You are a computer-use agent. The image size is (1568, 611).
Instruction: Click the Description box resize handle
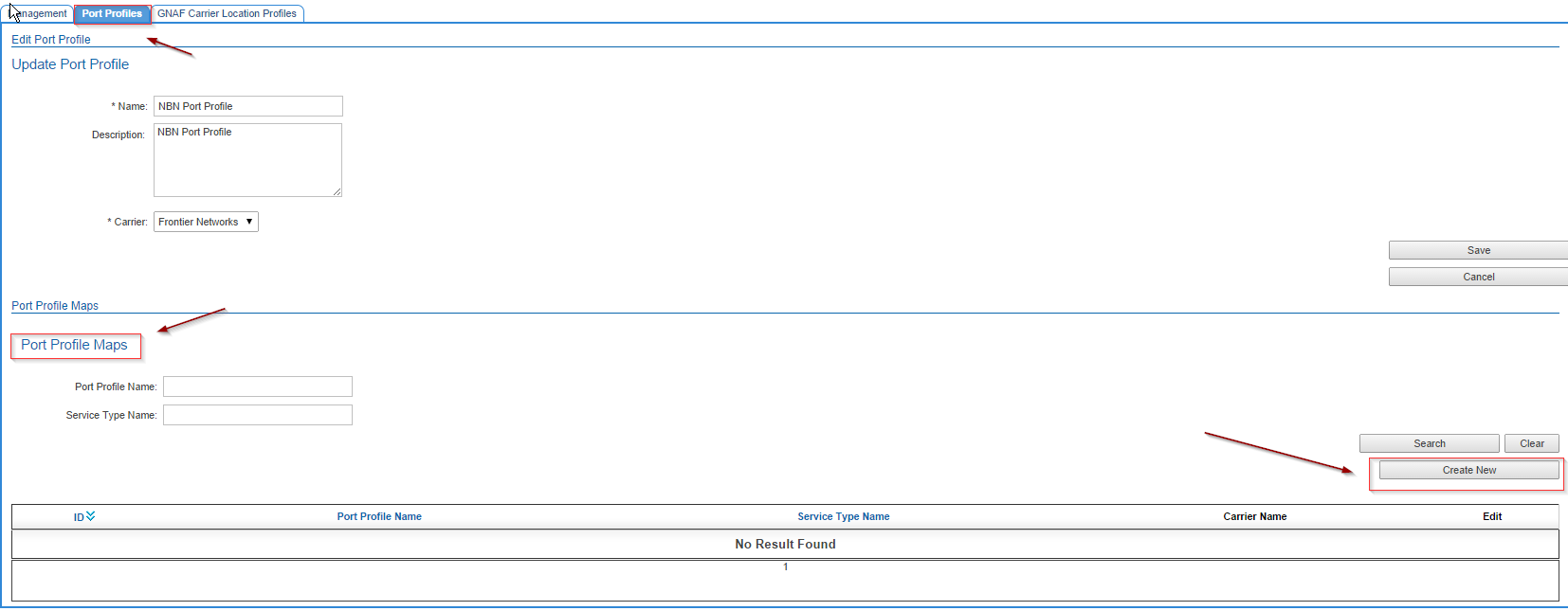(337, 192)
